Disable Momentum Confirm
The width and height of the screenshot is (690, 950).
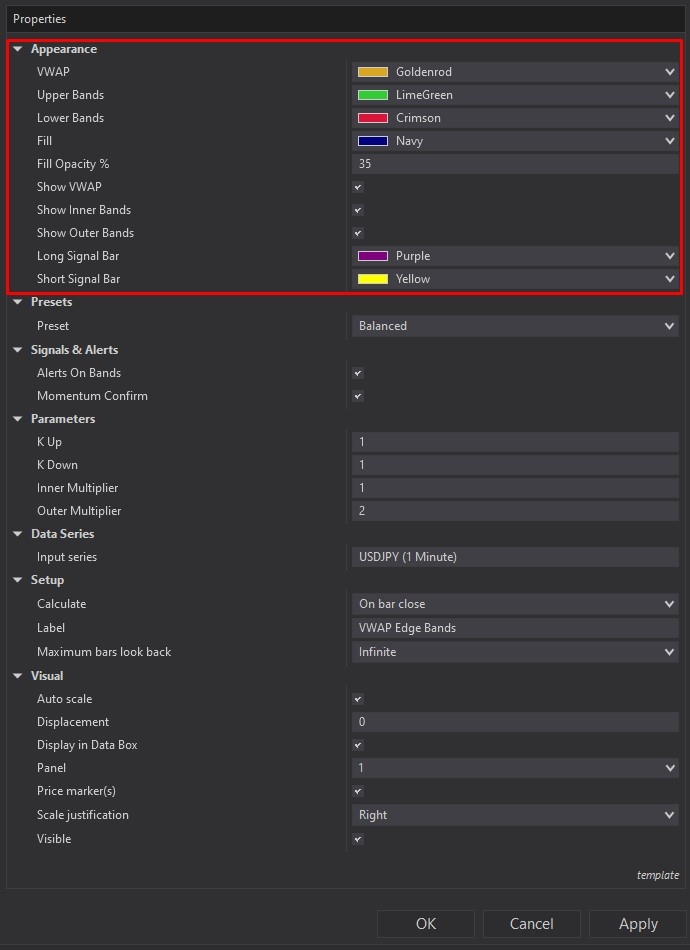357,395
